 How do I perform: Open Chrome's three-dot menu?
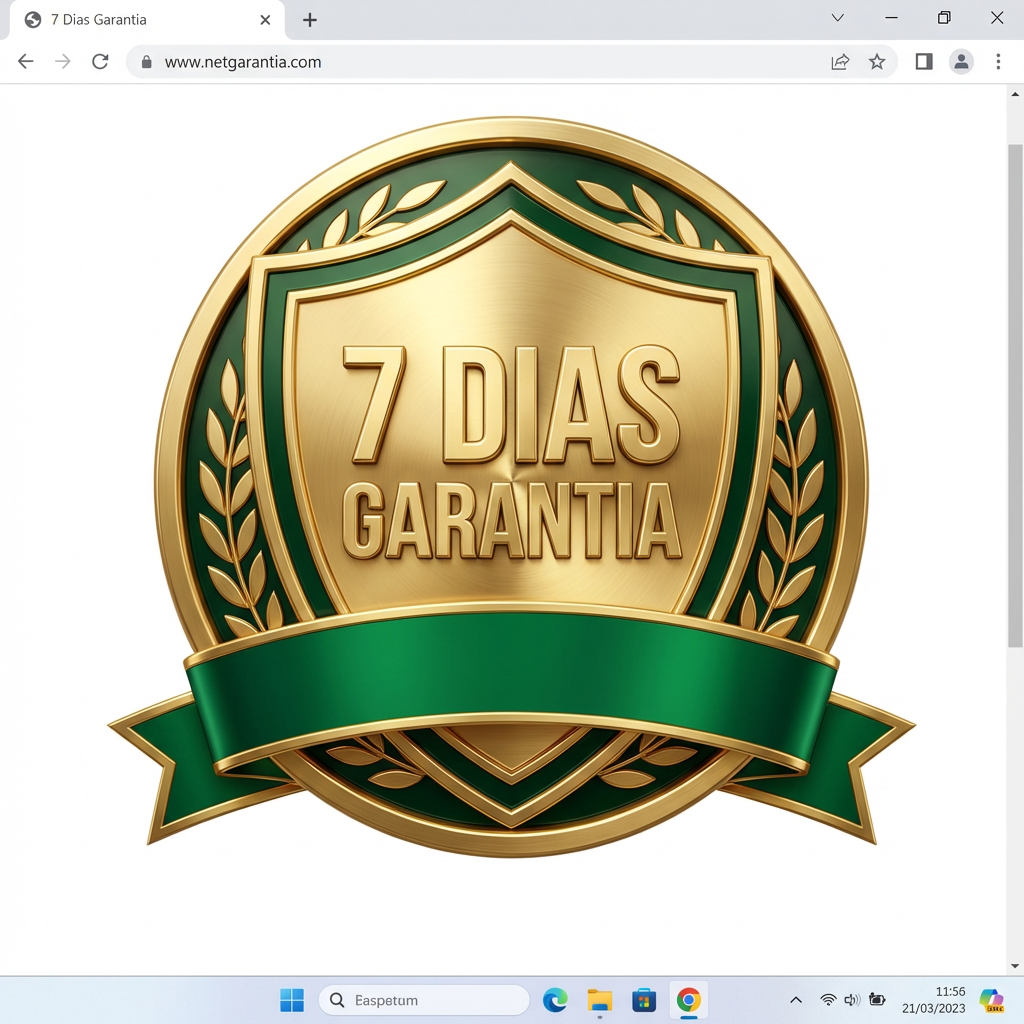click(998, 61)
